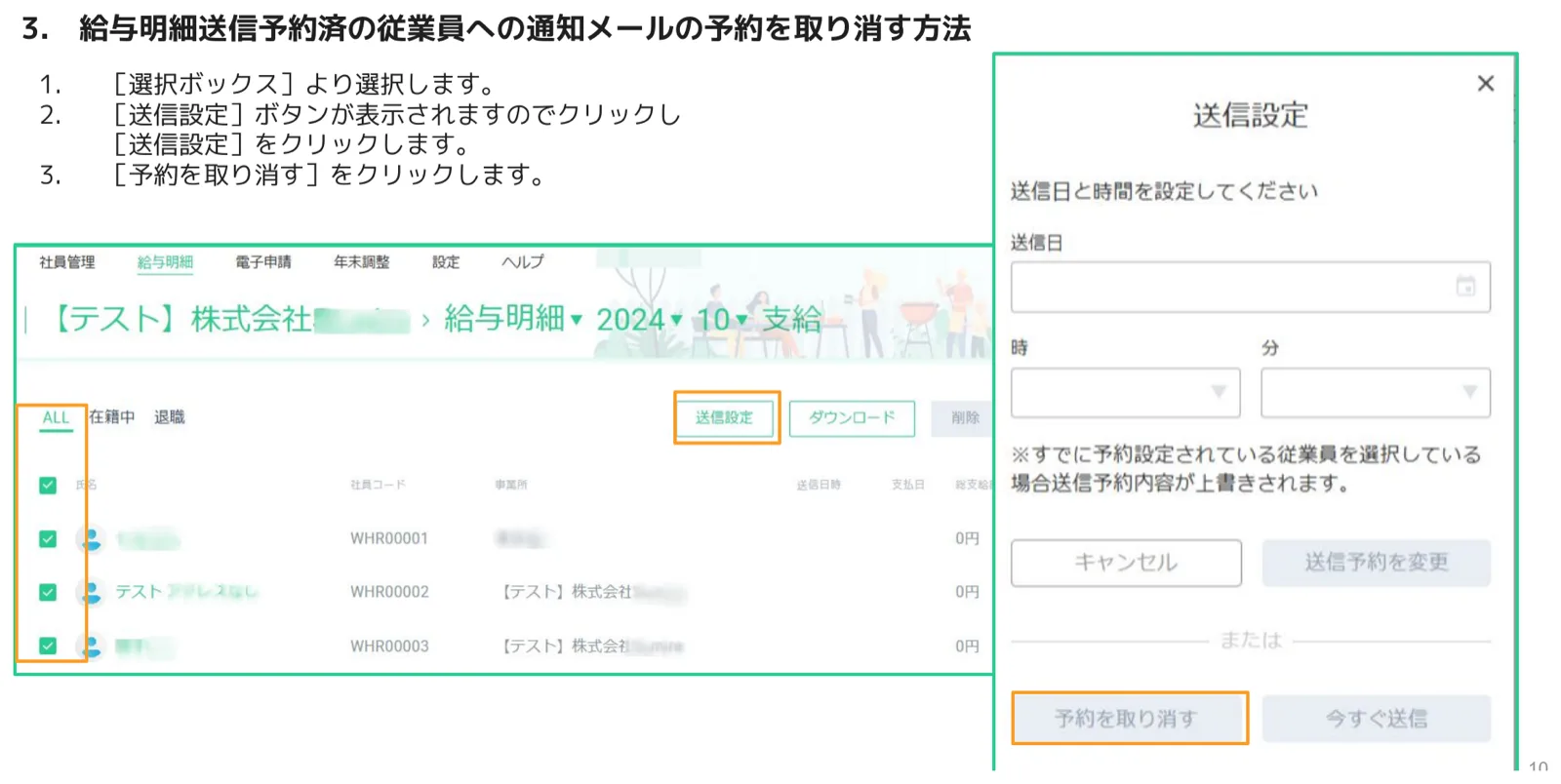Image resolution: width=1561 pixels, height=784 pixels.
Task: Click the 送信予約を変更 button
Action: (1376, 563)
